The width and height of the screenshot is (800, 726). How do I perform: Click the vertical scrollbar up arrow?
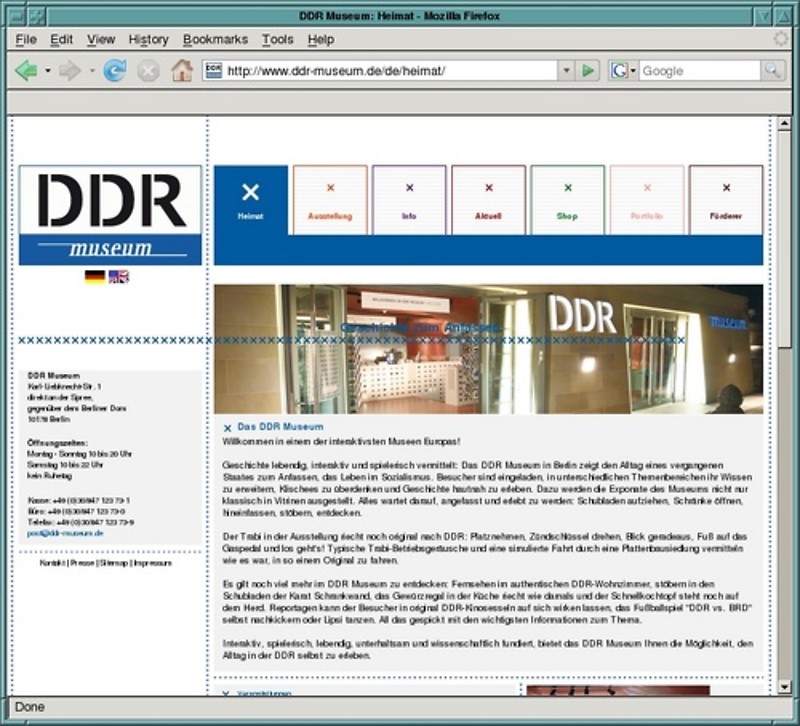784,123
